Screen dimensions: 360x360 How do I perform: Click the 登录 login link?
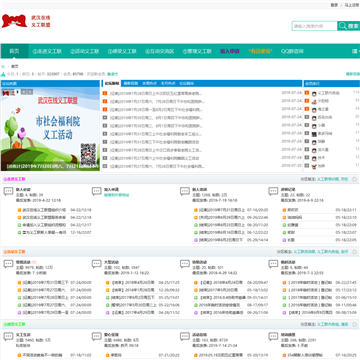click(334, 5)
